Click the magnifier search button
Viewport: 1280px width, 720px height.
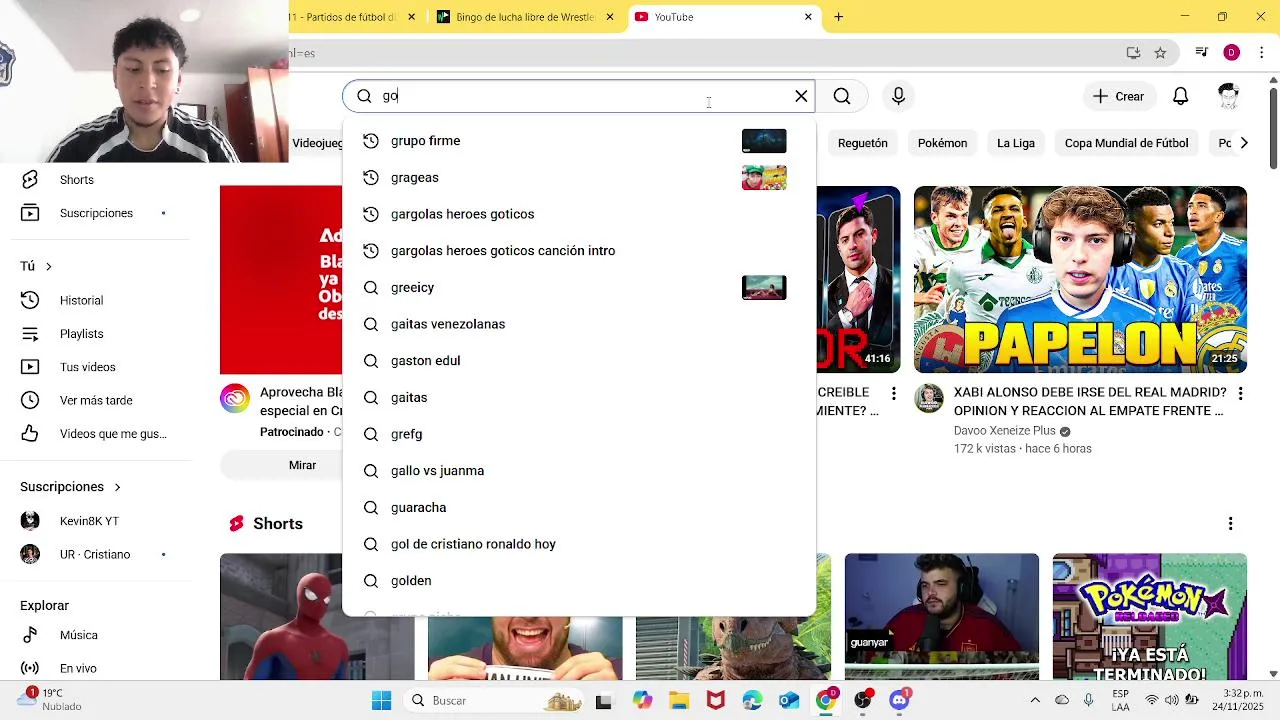point(842,96)
